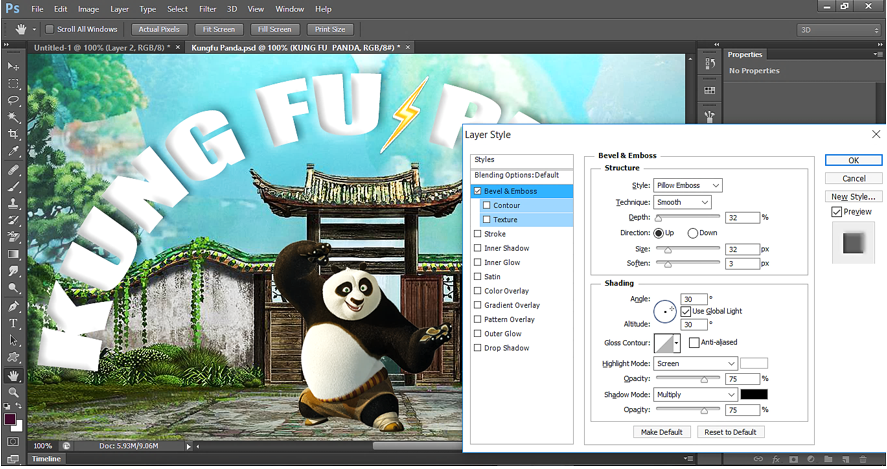Viewport: 887px width, 469px height.
Task: Click the Size value field
Action: point(742,249)
